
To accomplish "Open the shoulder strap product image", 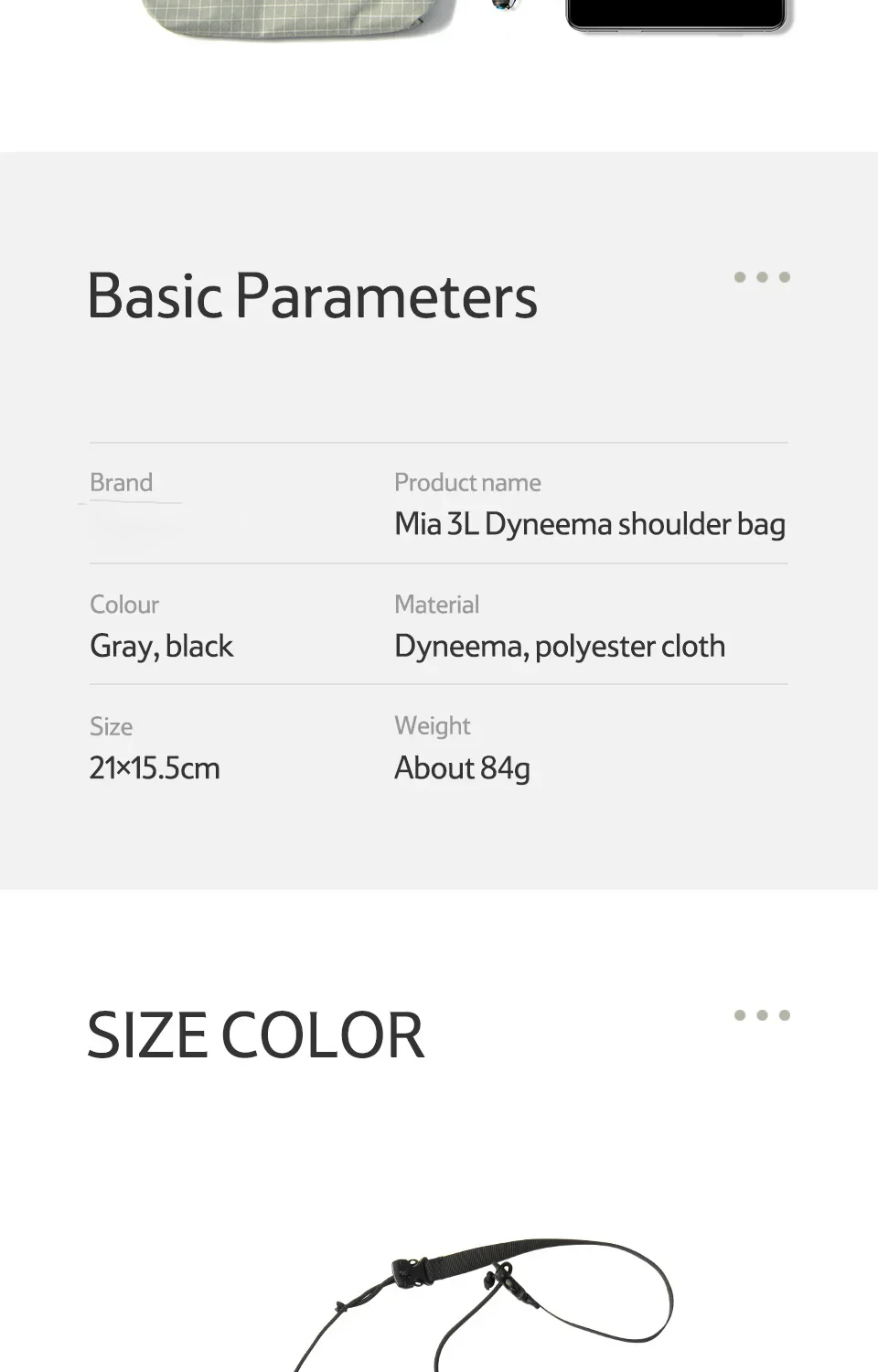I will tap(485, 1305).
